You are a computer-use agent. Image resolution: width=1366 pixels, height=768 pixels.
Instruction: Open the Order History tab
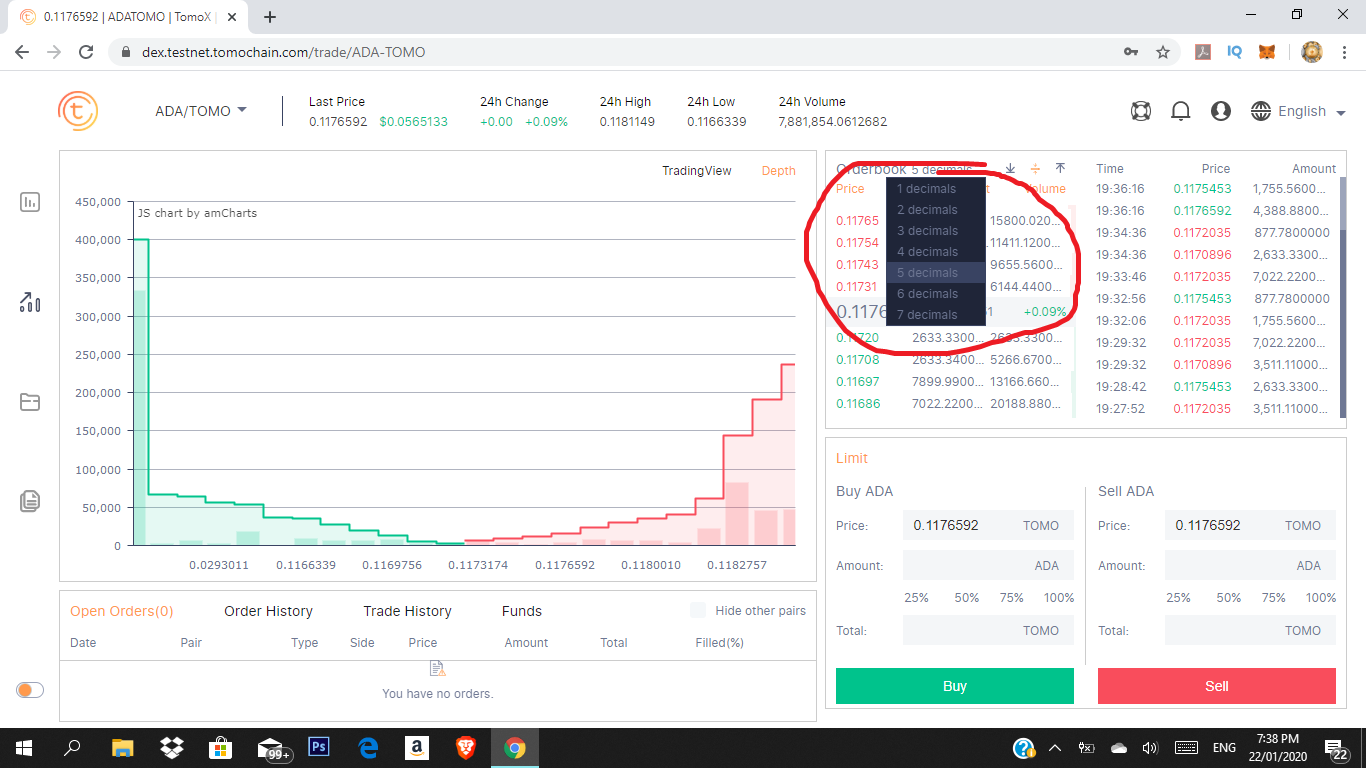(268, 611)
